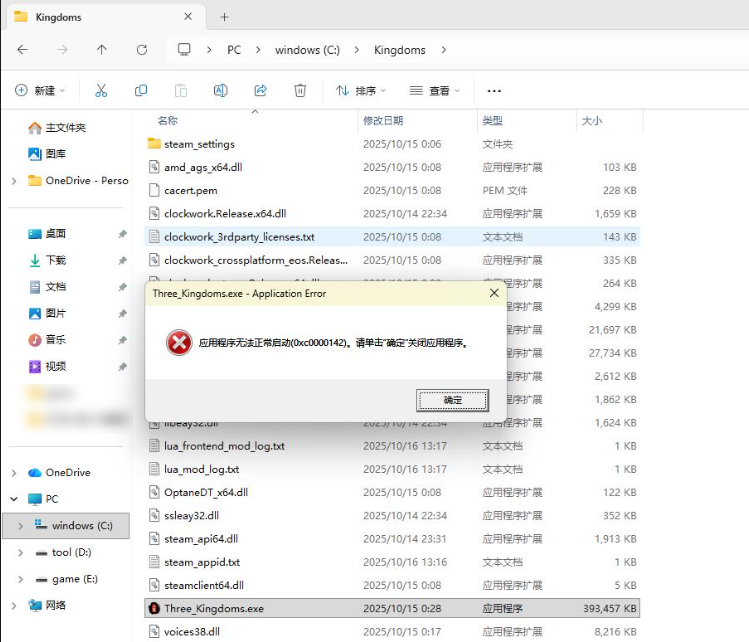Open the more options ellipsis menu
Screen dimensions: 749x642
point(494,90)
